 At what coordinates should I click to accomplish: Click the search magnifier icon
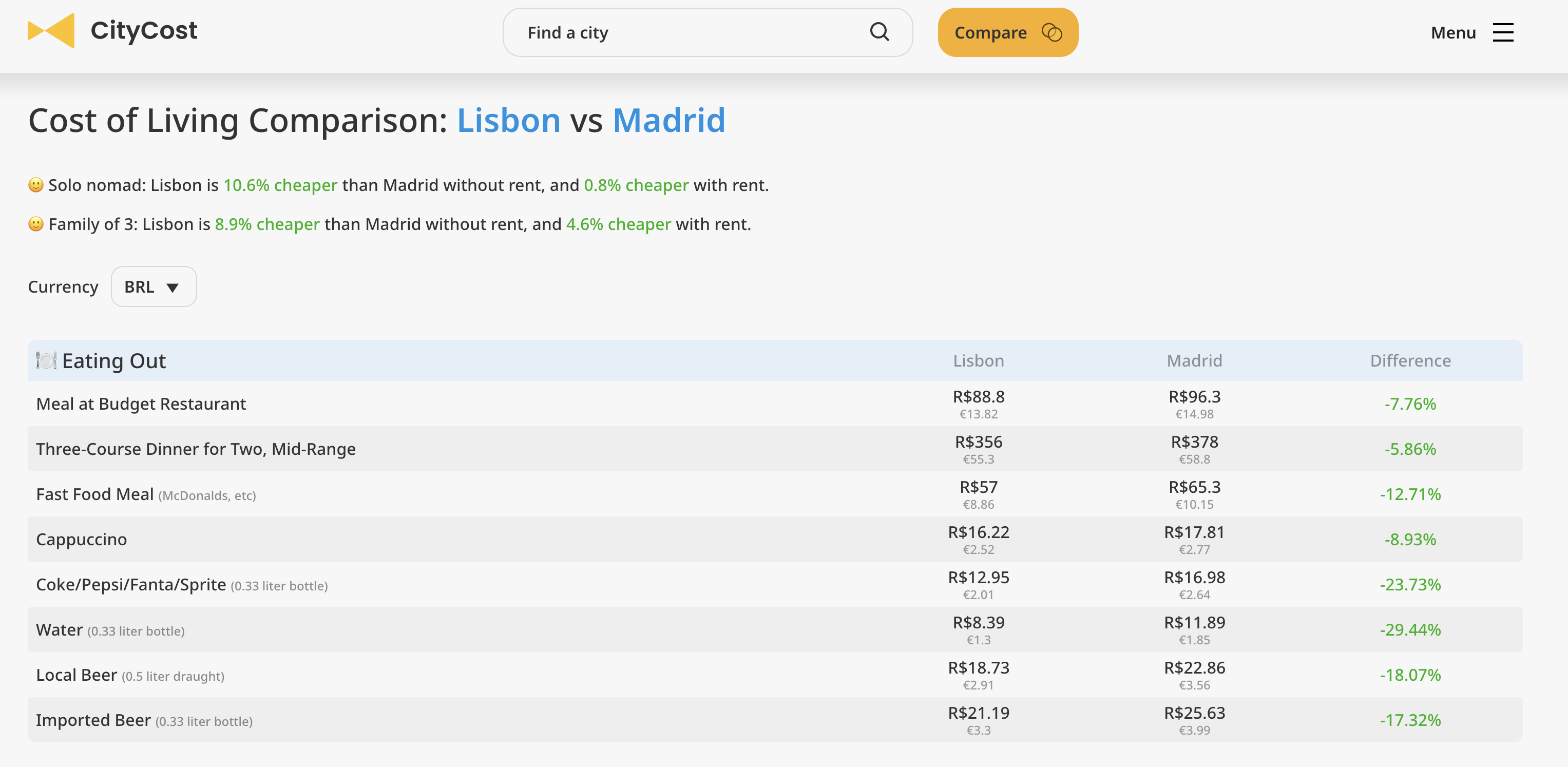click(879, 32)
